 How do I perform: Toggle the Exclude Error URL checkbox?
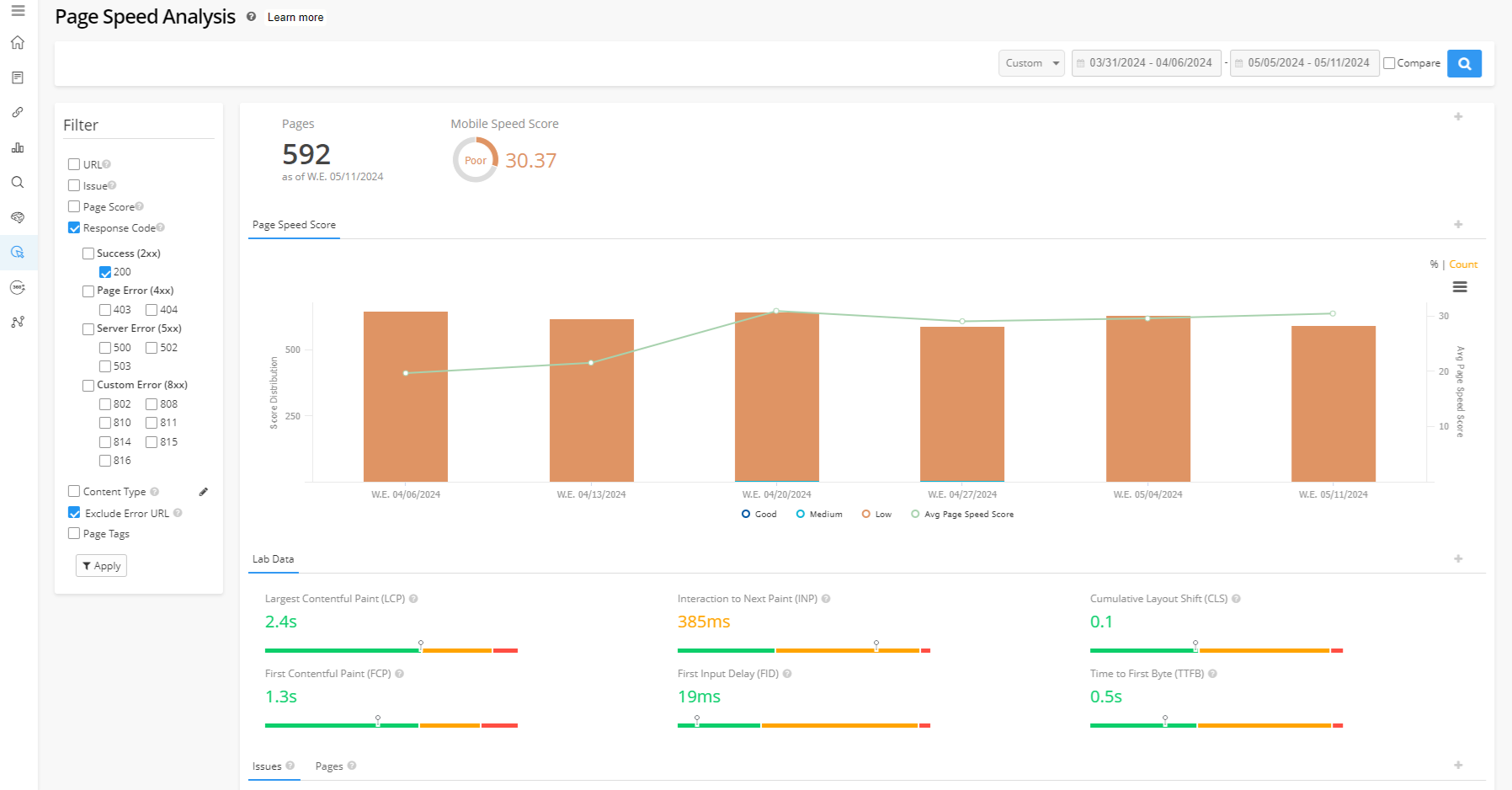[x=74, y=513]
